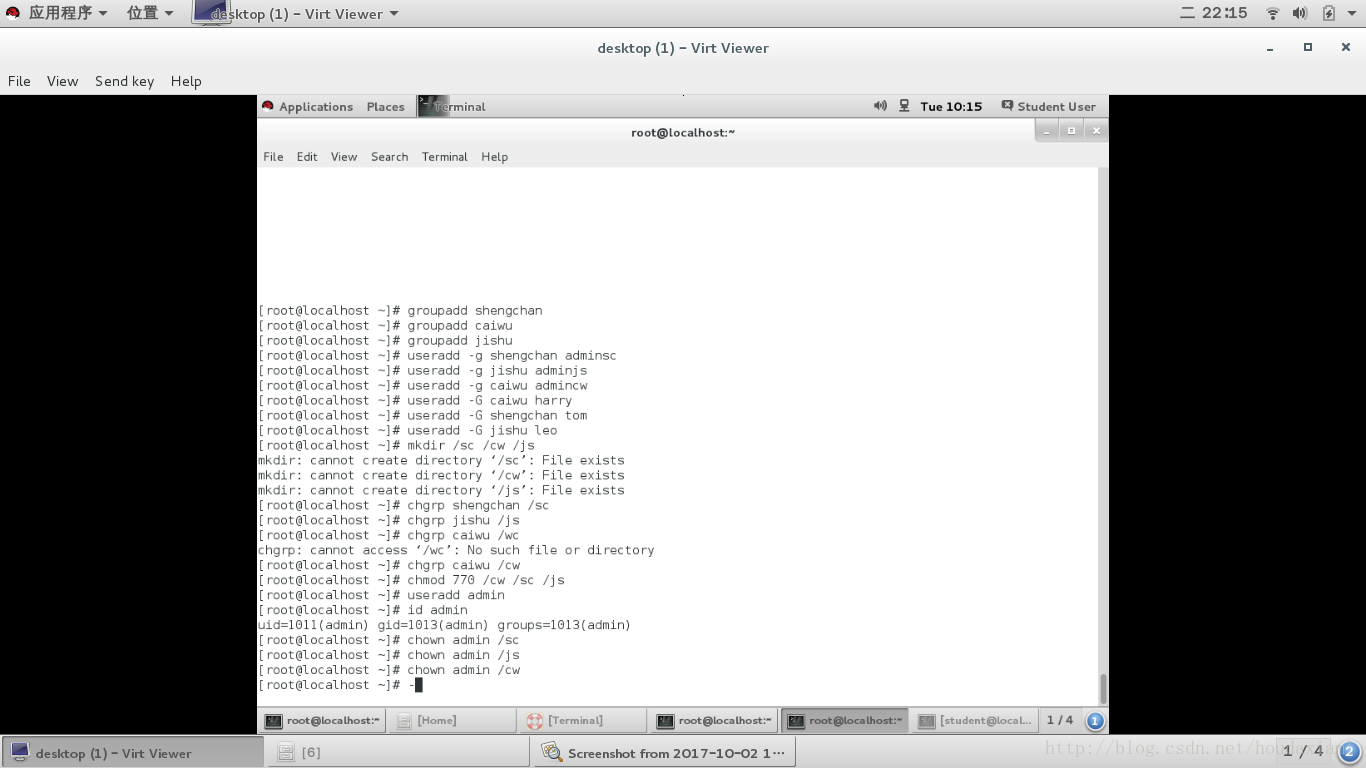Image resolution: width=1366 pixels, height=768 pixels.
Task: Click the error 'cannot access ‘/wc’' line
Action: tap(456, 550)
